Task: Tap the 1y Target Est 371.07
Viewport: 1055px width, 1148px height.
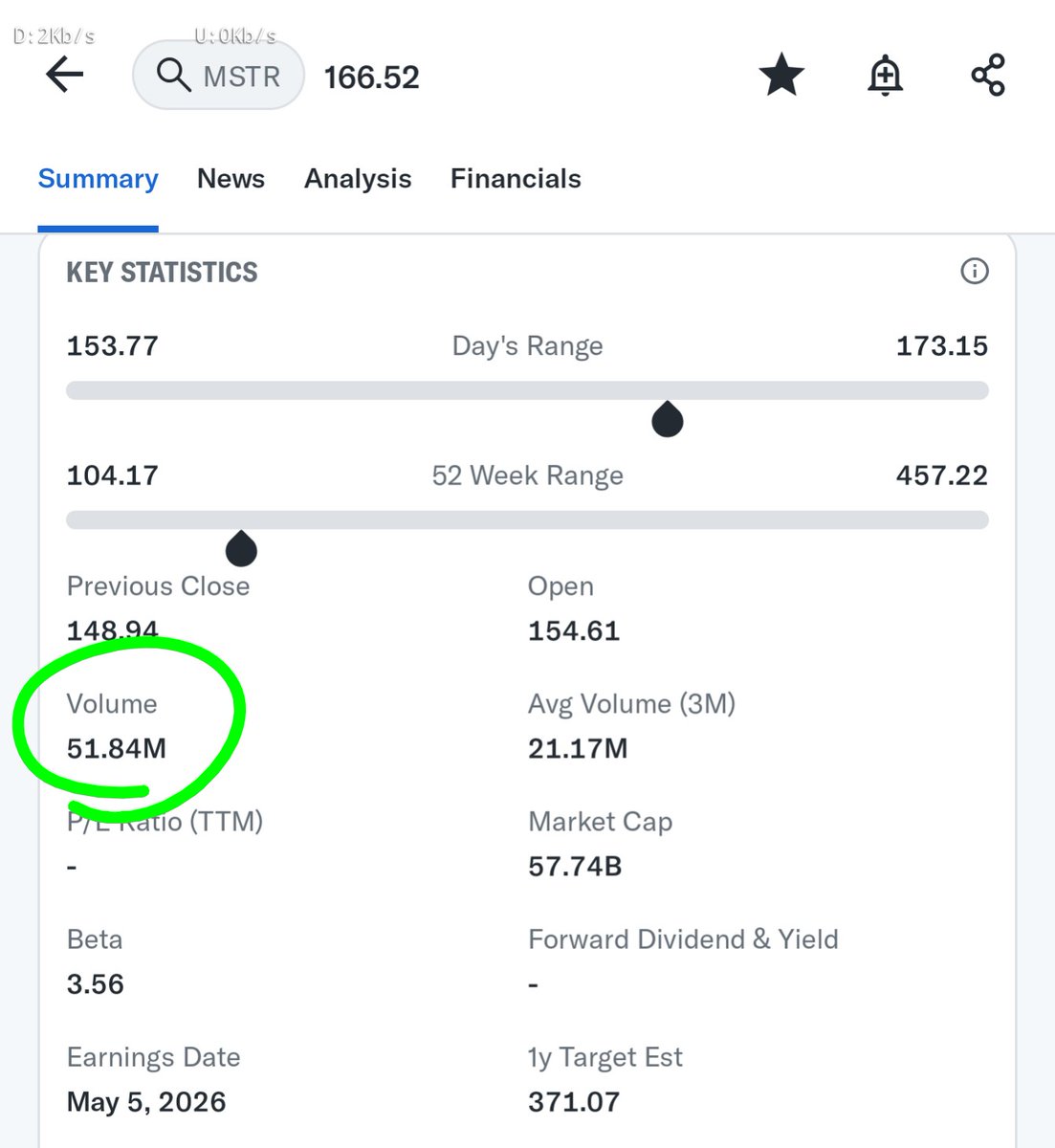Action: [x=574, y=1101]
